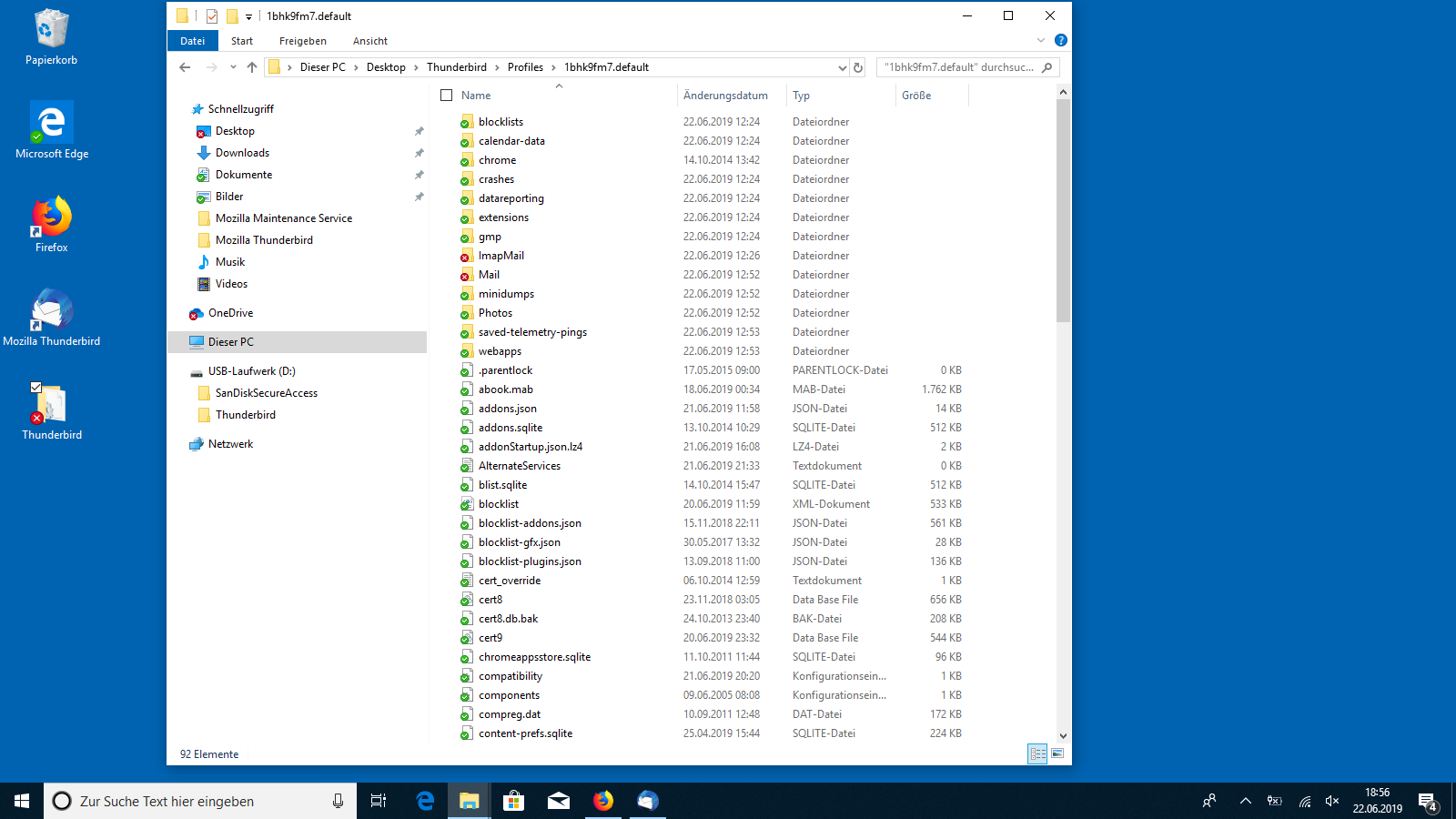Open Firefox from the taskbar
Screen dimensions: 1456x819
[x=603, y=801]
